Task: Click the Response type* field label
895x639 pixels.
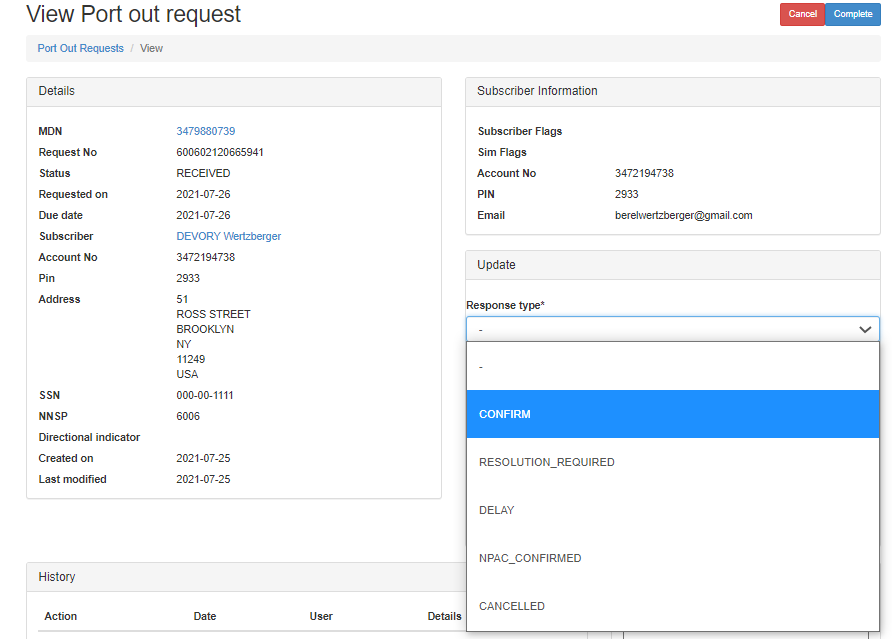Action: coord(505,306)
